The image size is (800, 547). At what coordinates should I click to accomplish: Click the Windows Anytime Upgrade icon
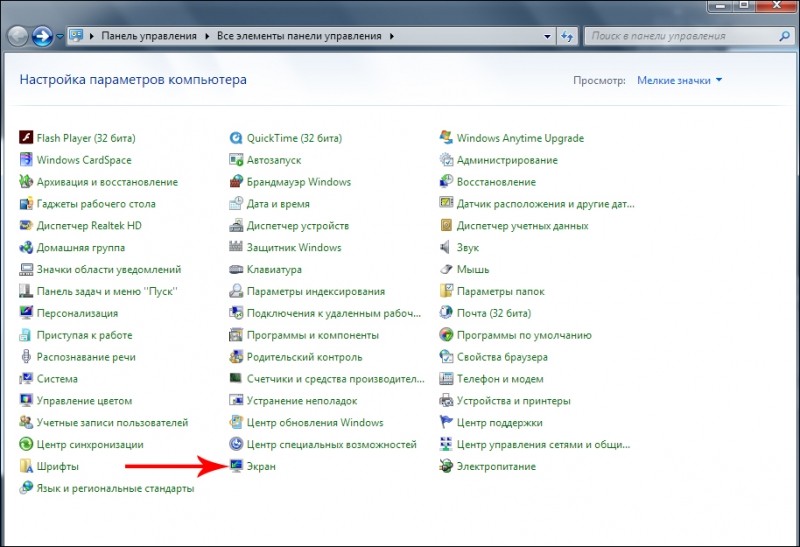[x=446, y=138]
